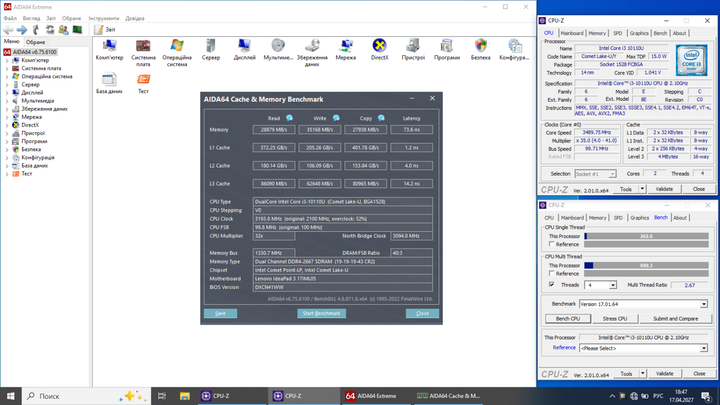The height and width of the screenshot is (405, 720).
Task: Click the Multi Thread This Processor score bar
Action: [x=647, y=265]
